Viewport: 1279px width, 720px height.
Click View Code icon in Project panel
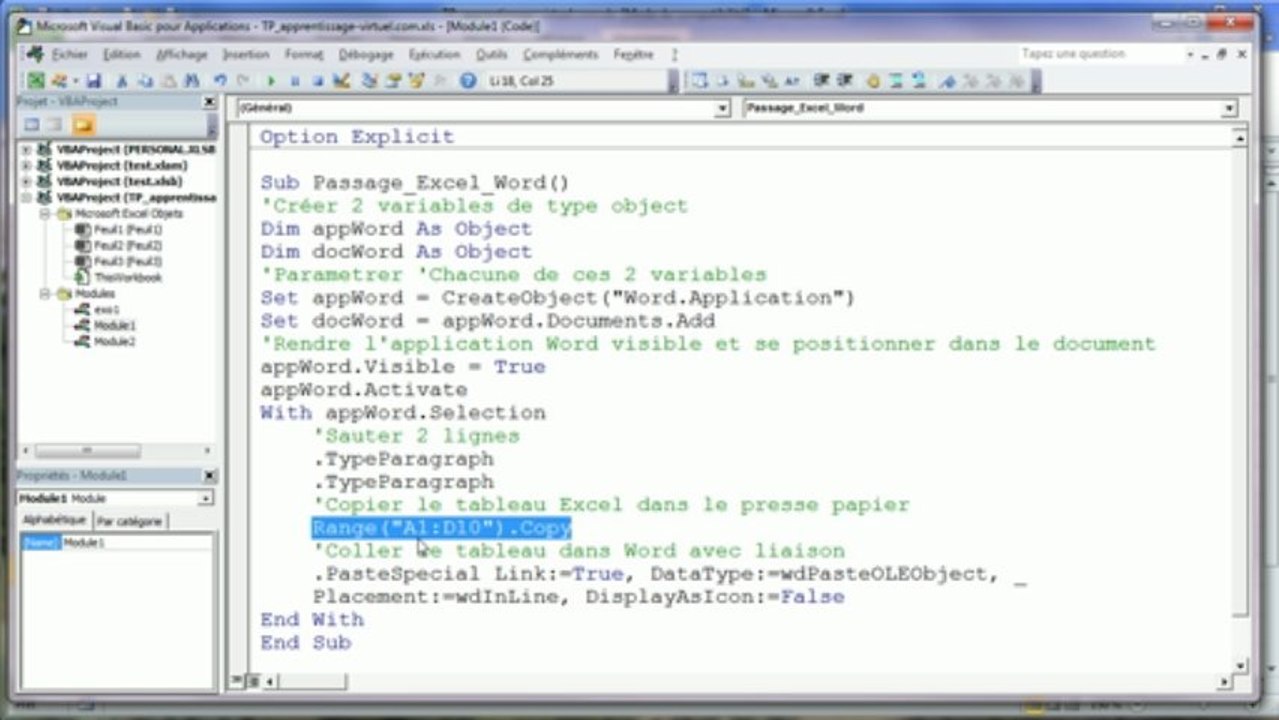pos(32,125)
